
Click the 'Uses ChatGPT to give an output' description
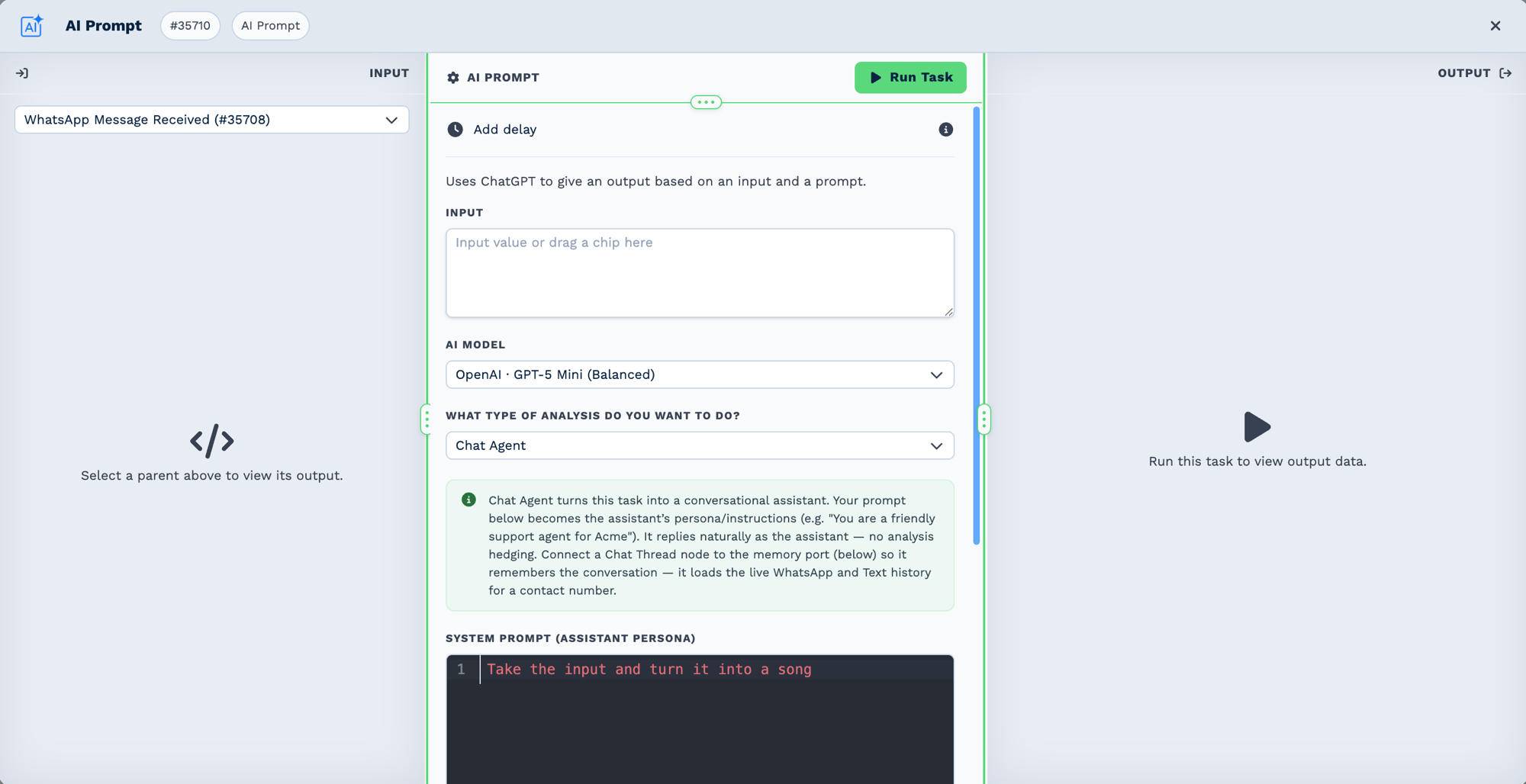[655, 182]
